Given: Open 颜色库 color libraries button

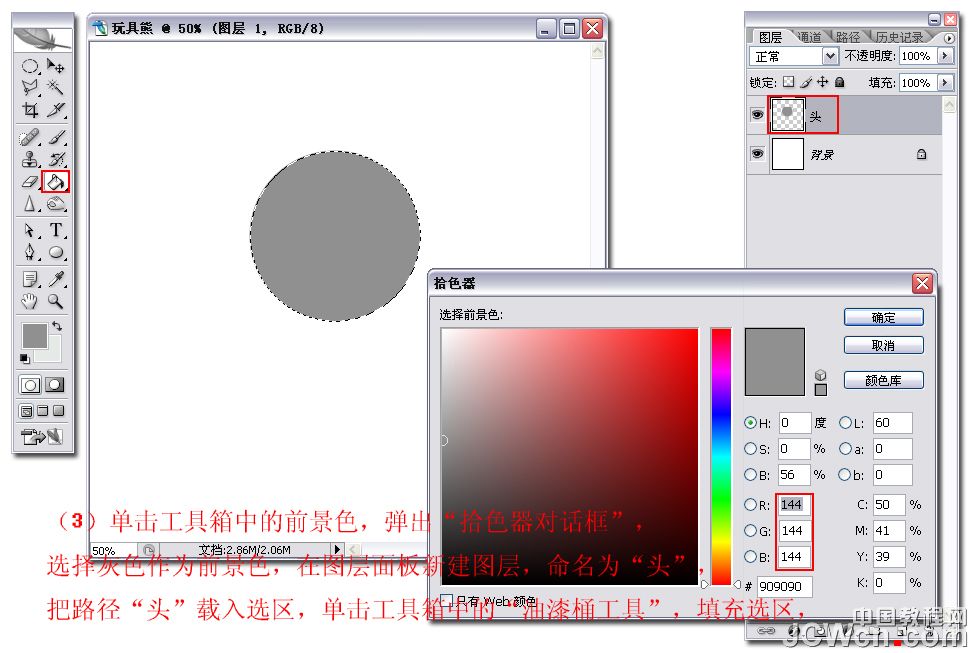Looking at the screenshot, I should tap(883, 380).
